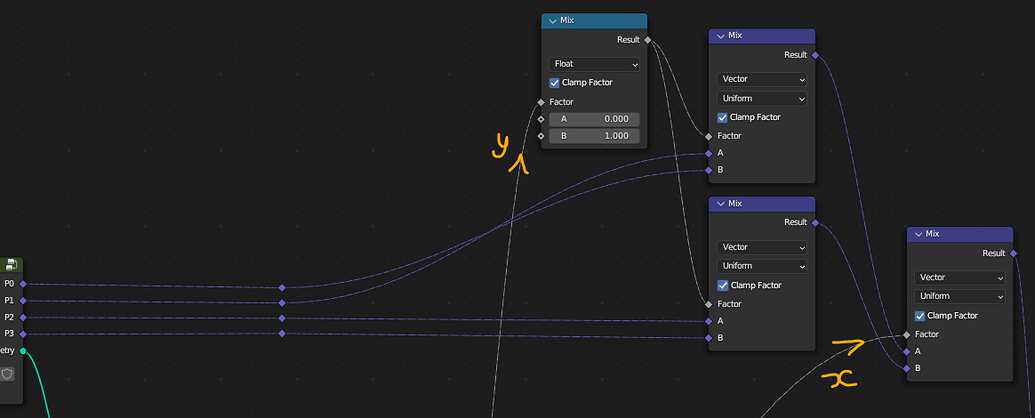Select the reroute node on the P3 wire

282,333
